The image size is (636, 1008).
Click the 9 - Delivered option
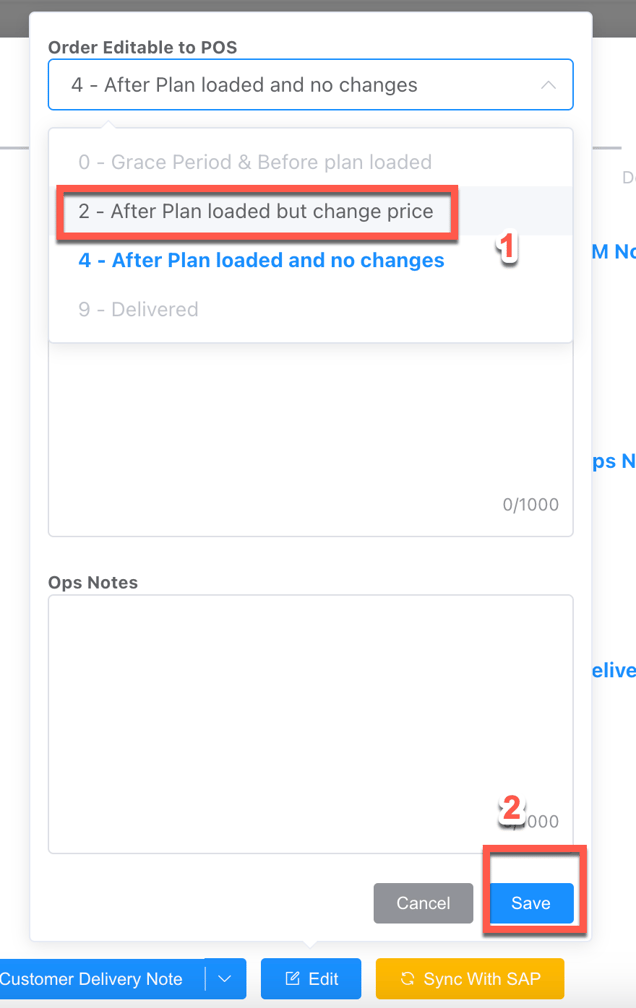138,309
